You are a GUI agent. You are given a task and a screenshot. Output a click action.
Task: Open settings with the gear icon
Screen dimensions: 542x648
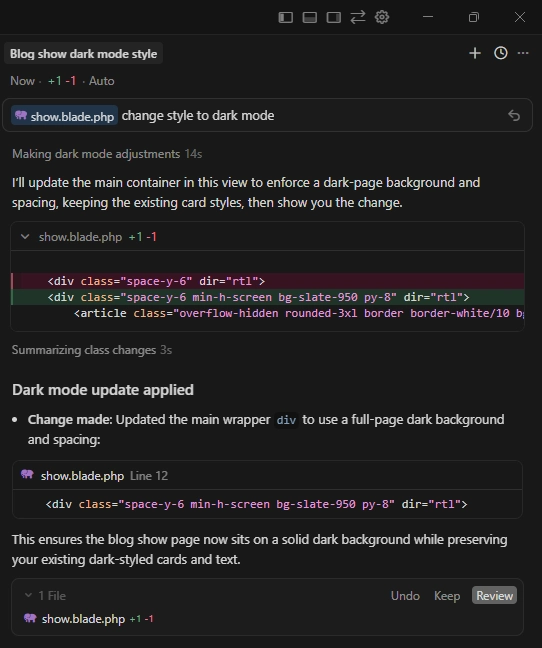(382, 17)
